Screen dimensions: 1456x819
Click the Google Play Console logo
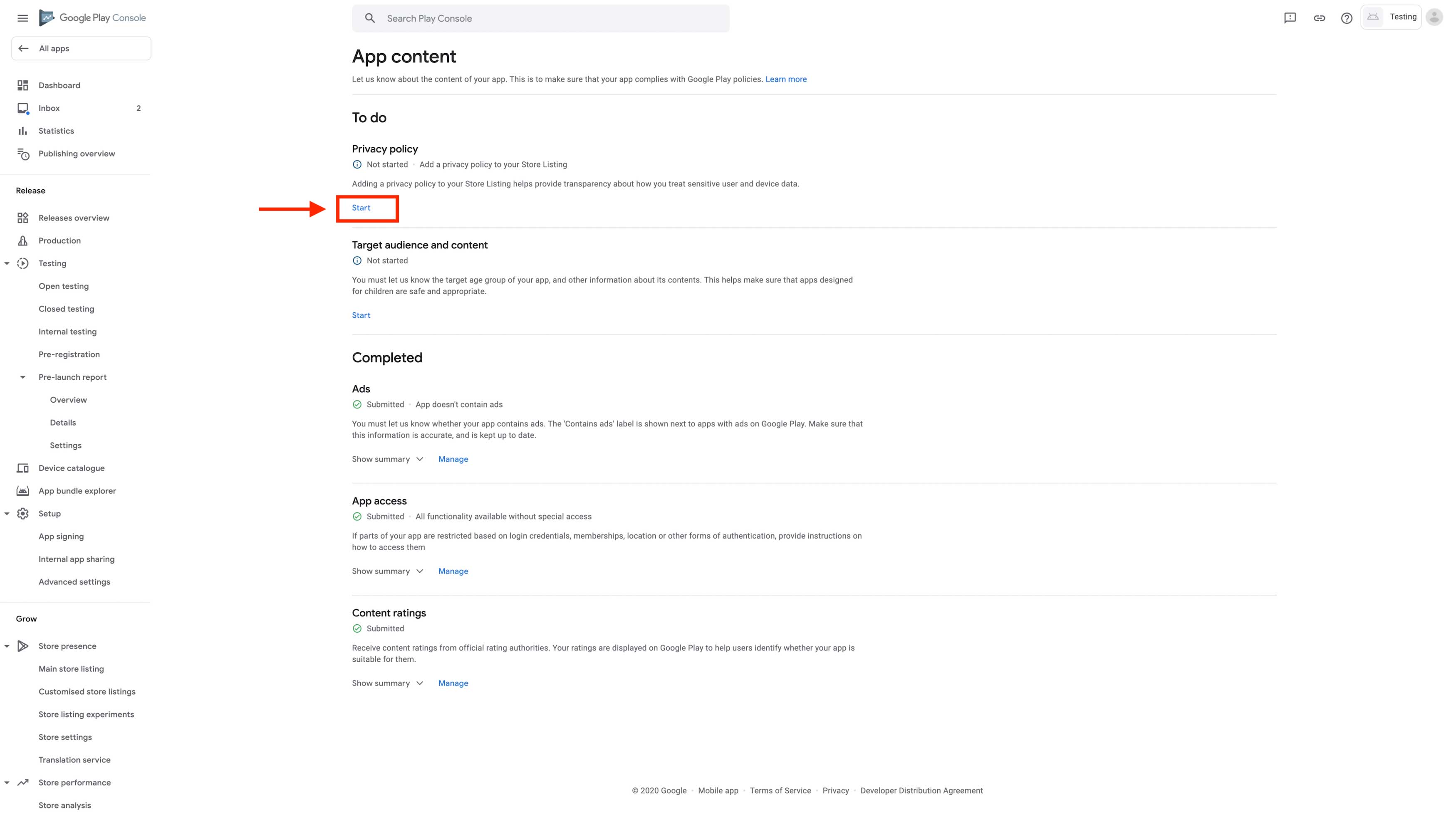93,18
